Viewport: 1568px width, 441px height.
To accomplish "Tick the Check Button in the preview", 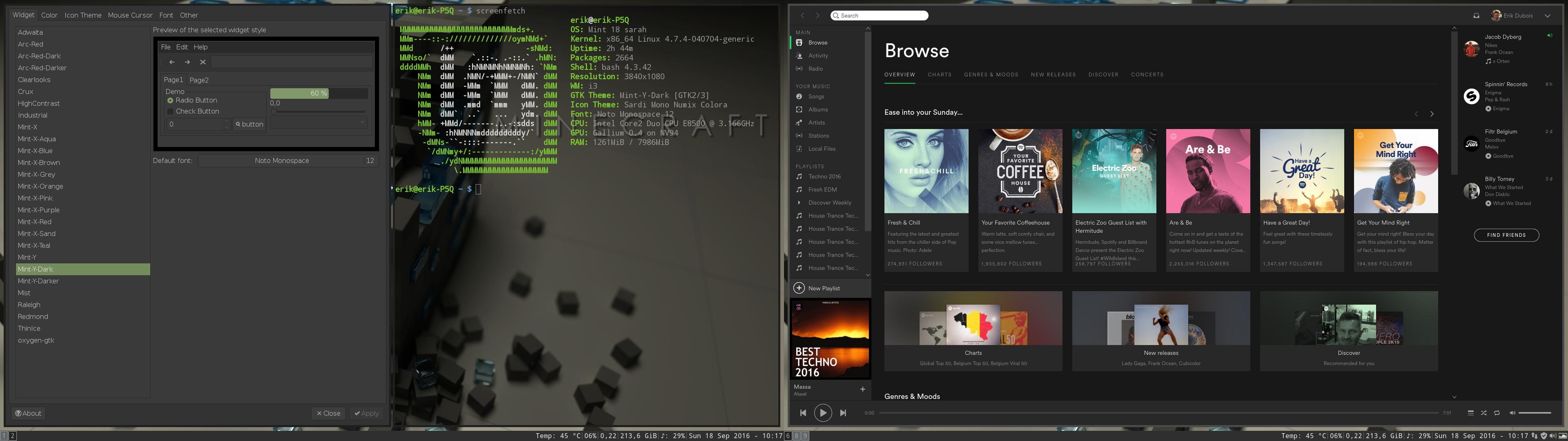I will [170, 111].
